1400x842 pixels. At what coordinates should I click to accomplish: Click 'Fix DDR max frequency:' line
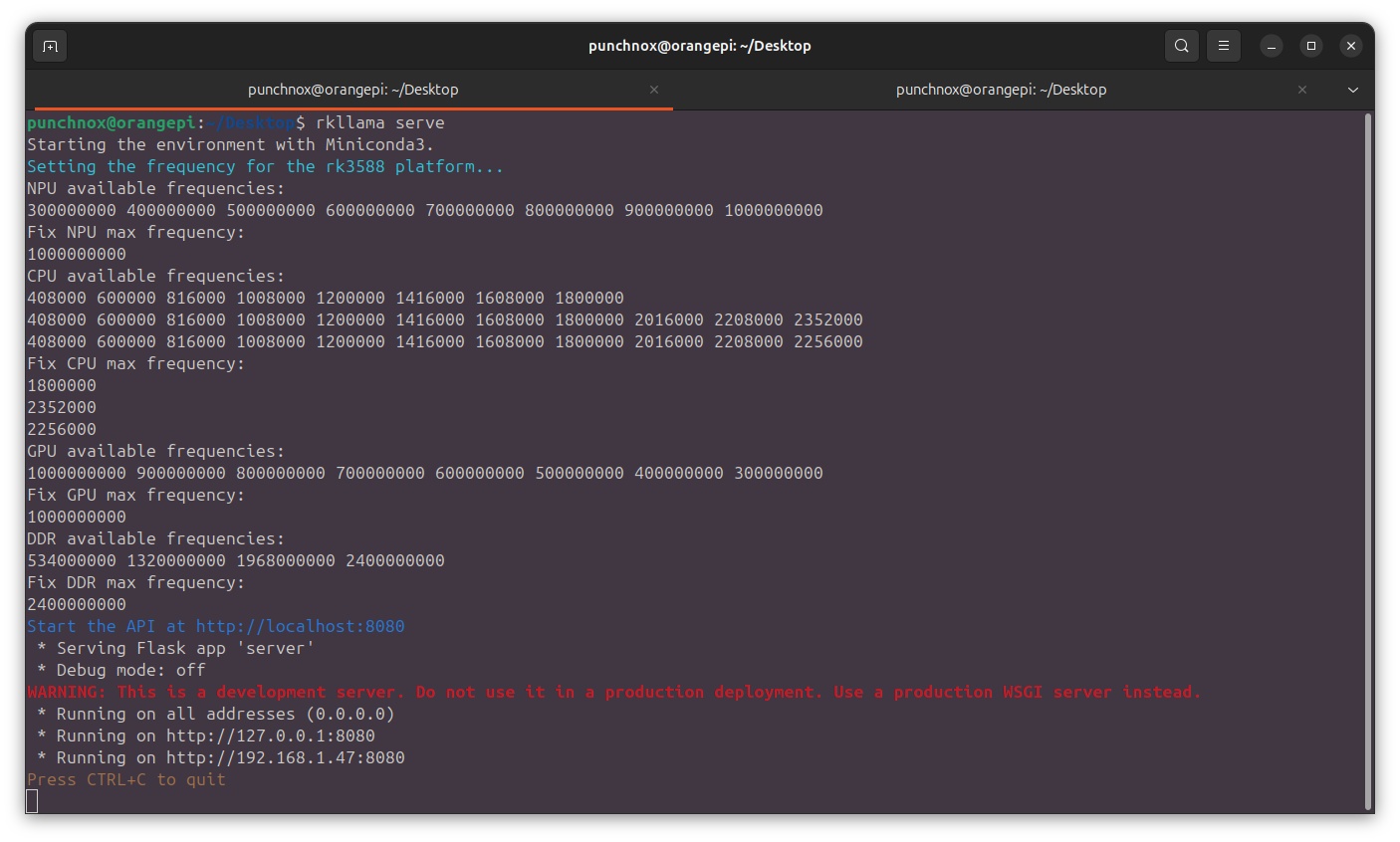tap(136, 583)
